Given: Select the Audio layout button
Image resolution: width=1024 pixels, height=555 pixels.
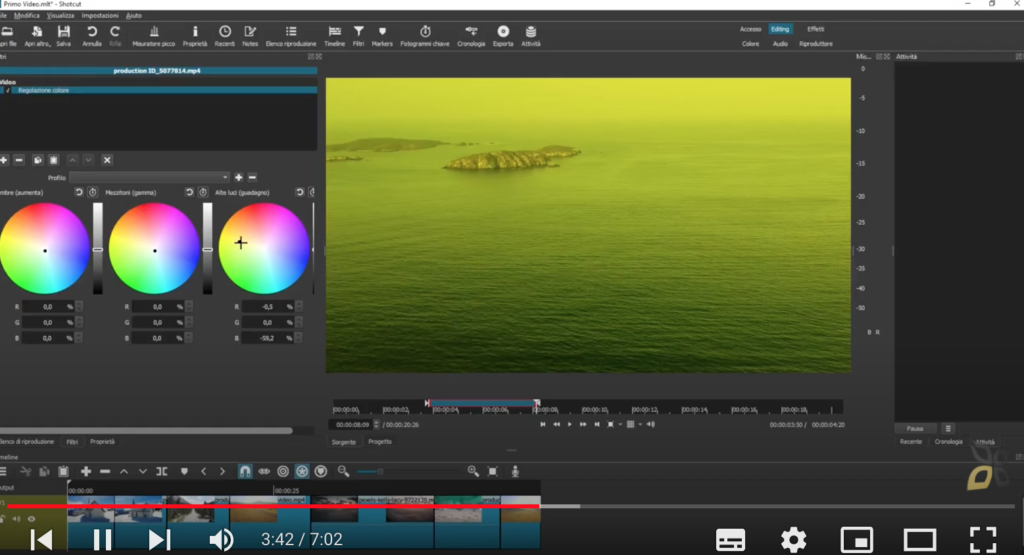Looking at the screenshot, I should 780,44.
